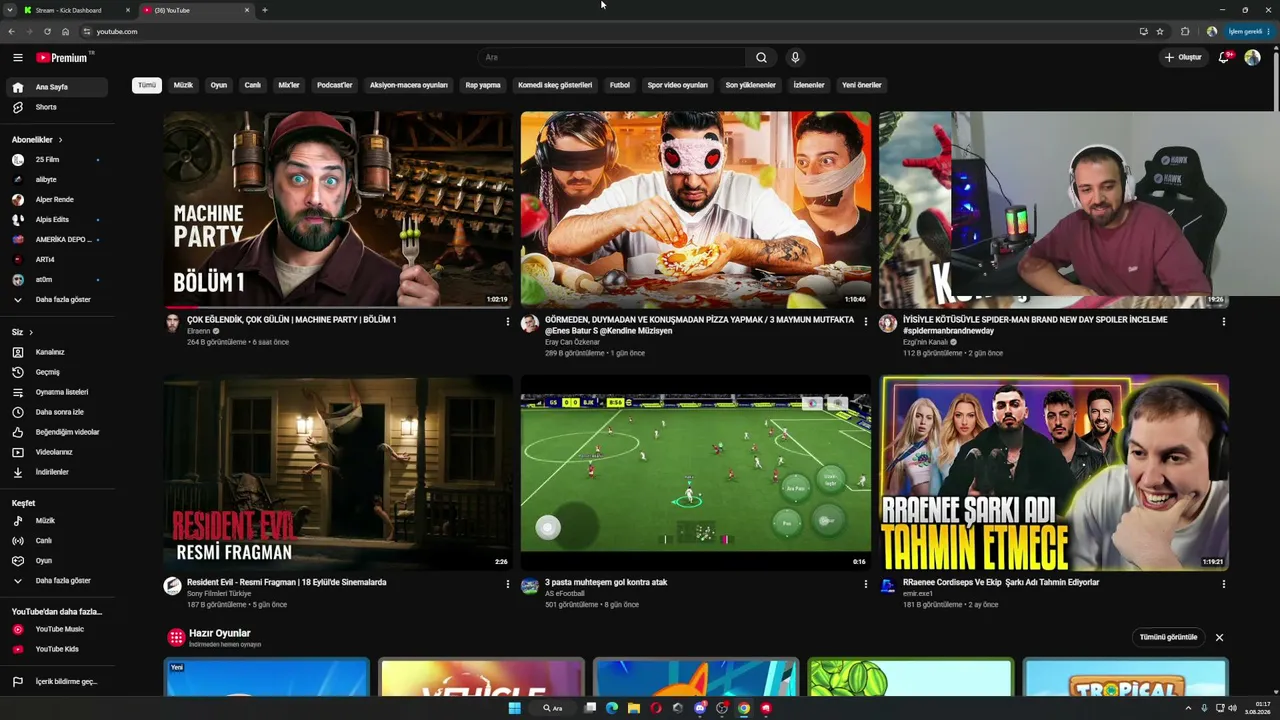Select the Futbol filter chip

pyautogui.click(x=620, y=85)
